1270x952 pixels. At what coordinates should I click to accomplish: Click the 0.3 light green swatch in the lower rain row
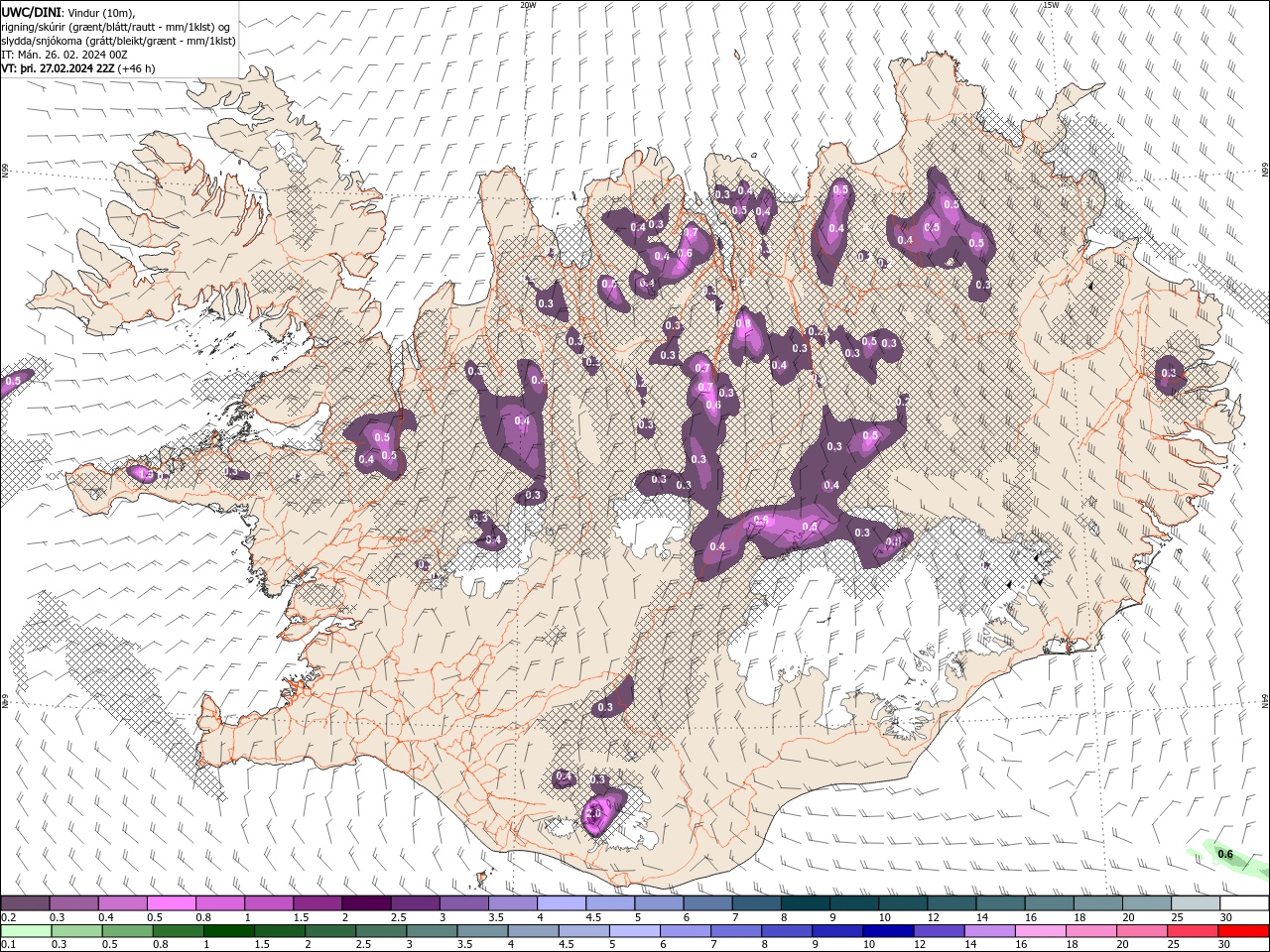pos(77,930)
